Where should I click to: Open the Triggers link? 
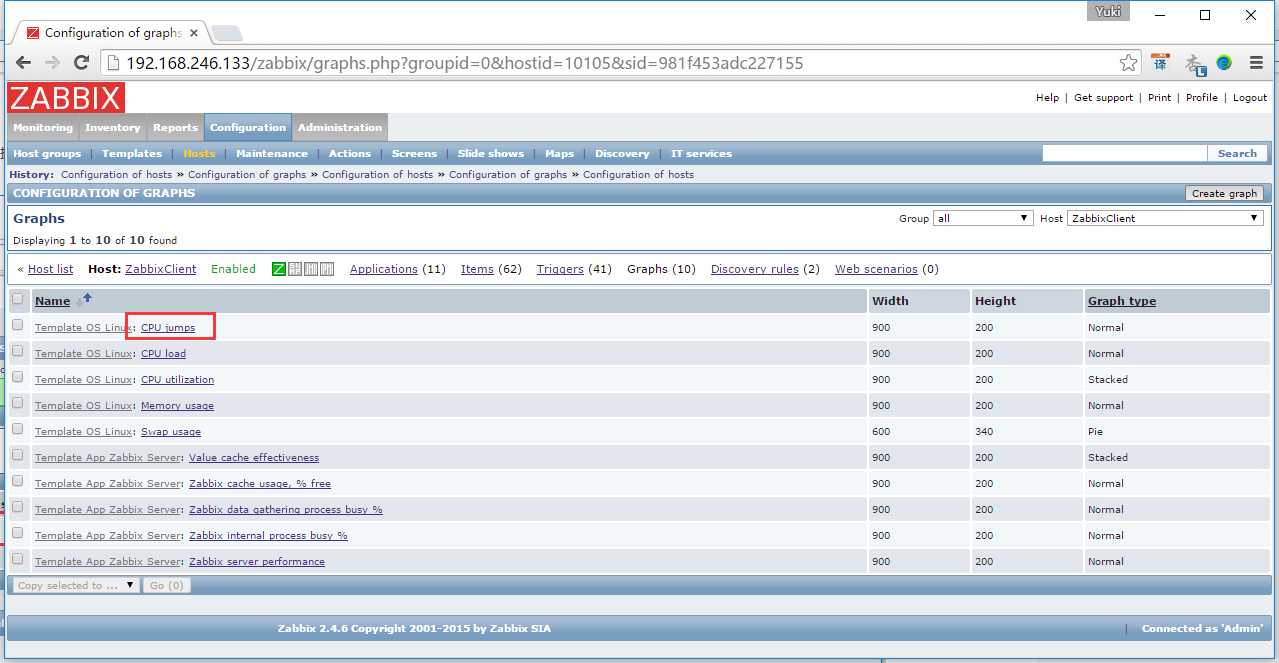click(560, 269)
